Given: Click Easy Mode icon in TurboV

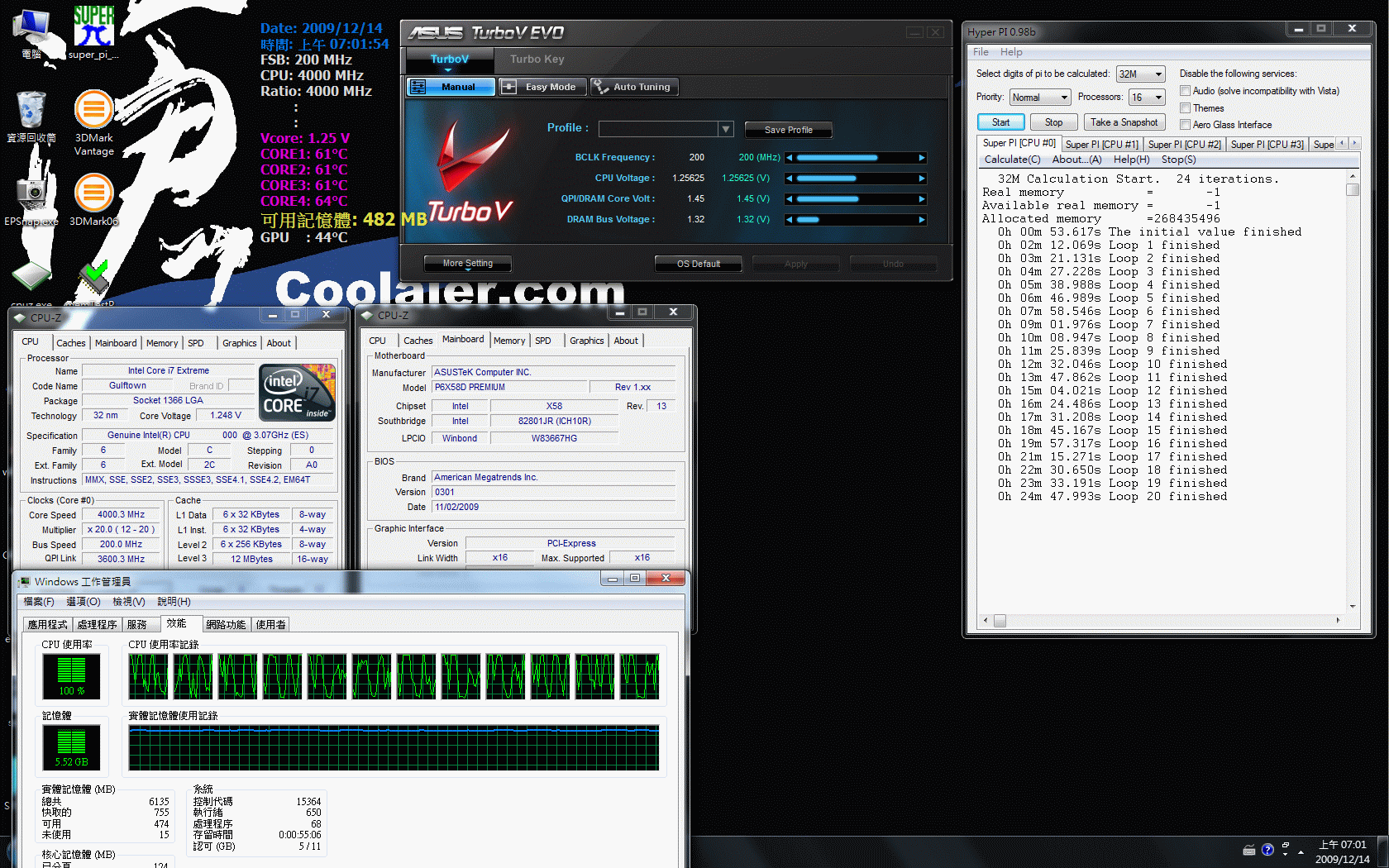Looking at the screenshot, I should [x=509, y=87].
